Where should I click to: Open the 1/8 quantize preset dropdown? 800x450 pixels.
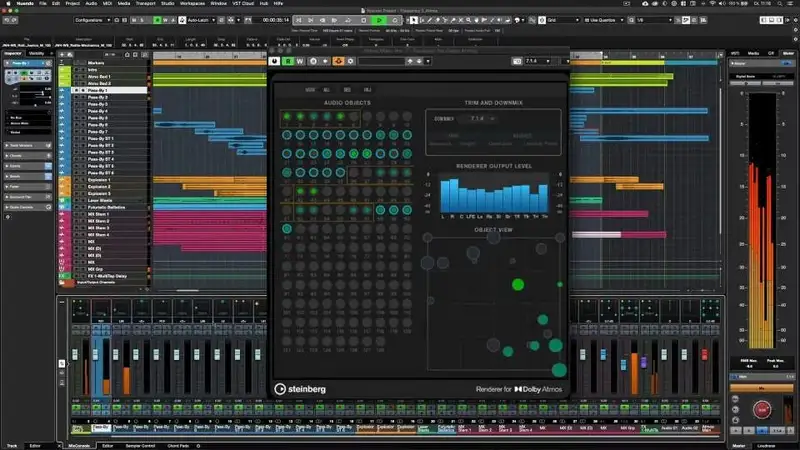point(655,20)
